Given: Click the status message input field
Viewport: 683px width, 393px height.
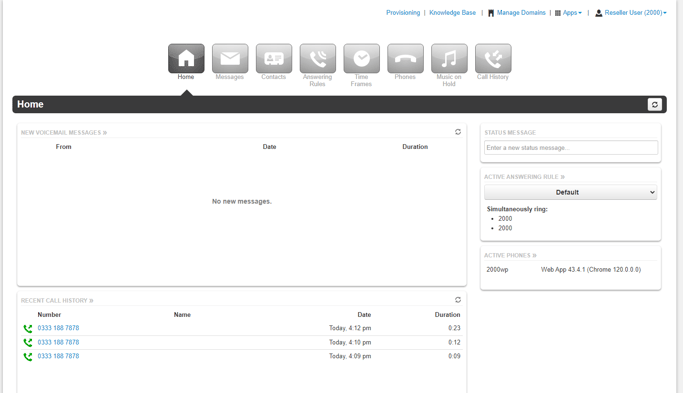Looking at the screenshot, I should click(571, 148).
